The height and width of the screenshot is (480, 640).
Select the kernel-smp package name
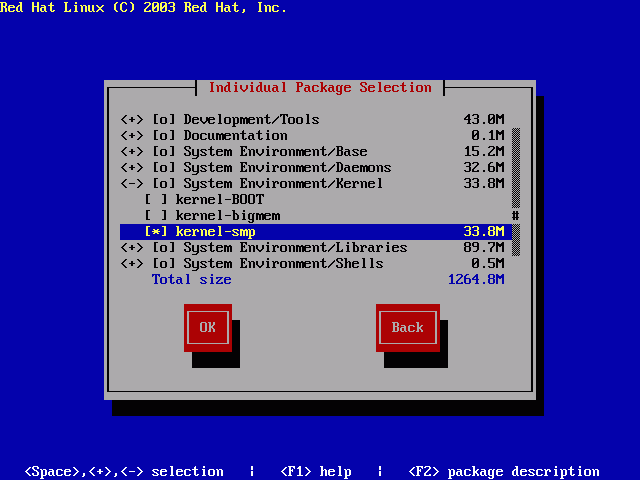[216, 231]
